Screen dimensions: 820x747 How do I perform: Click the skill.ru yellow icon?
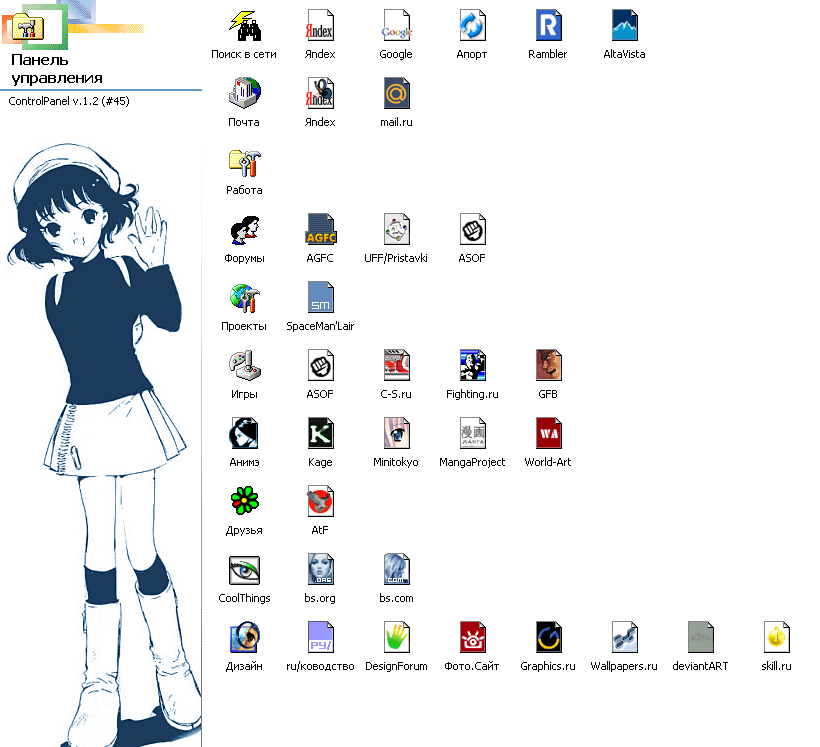coord(776,638)
